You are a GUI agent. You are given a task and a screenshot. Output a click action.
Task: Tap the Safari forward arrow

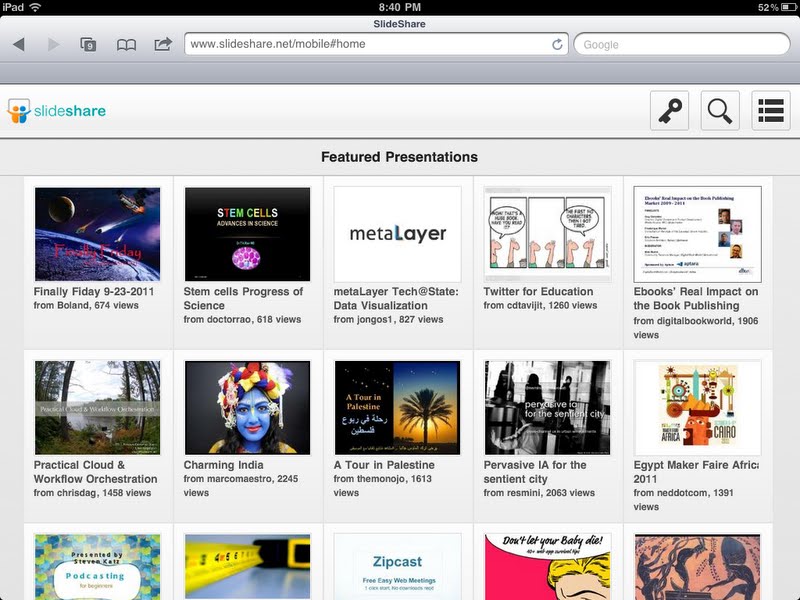tap(53, 44)
